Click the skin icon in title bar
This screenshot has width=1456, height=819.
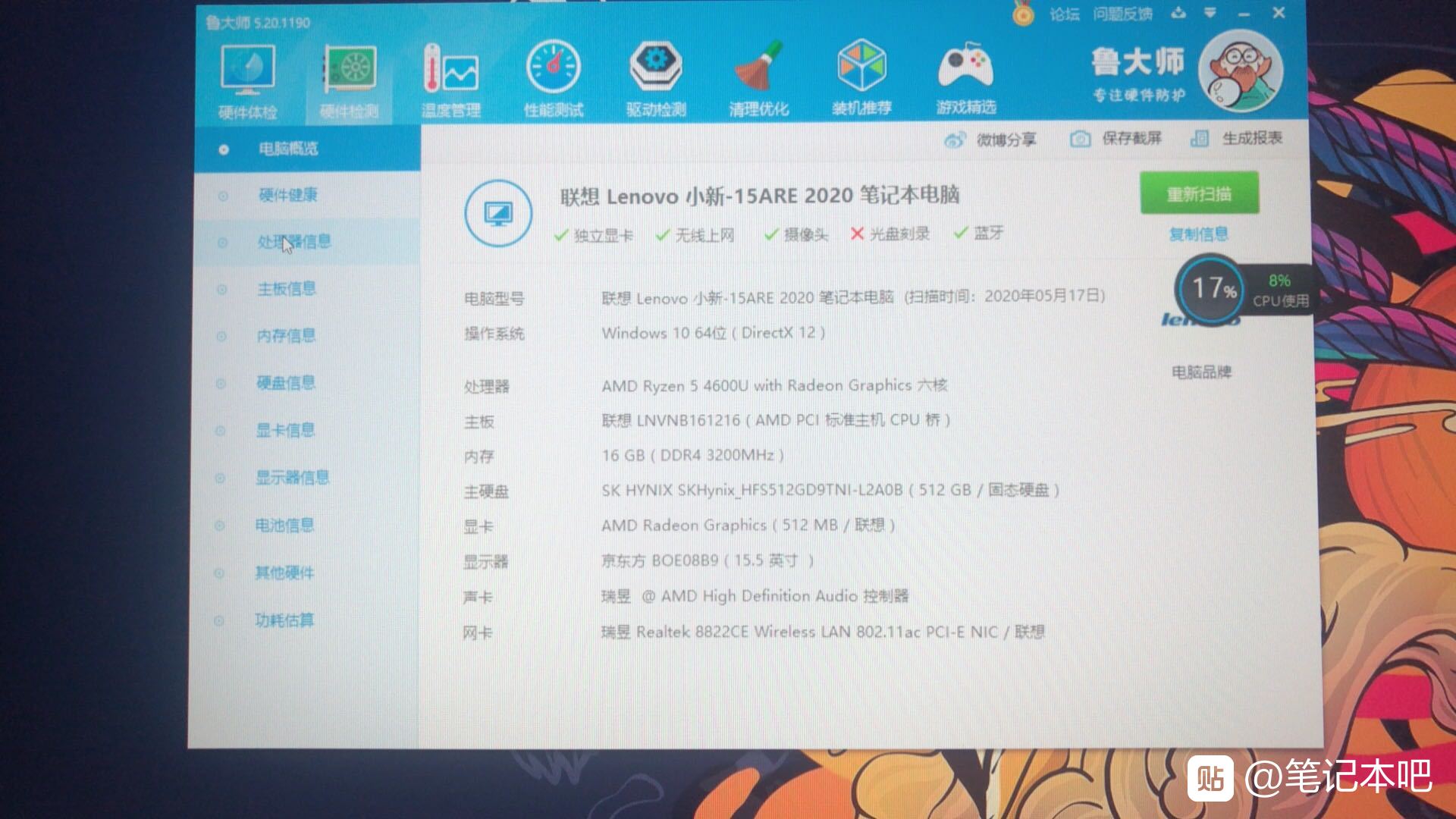1178,13
